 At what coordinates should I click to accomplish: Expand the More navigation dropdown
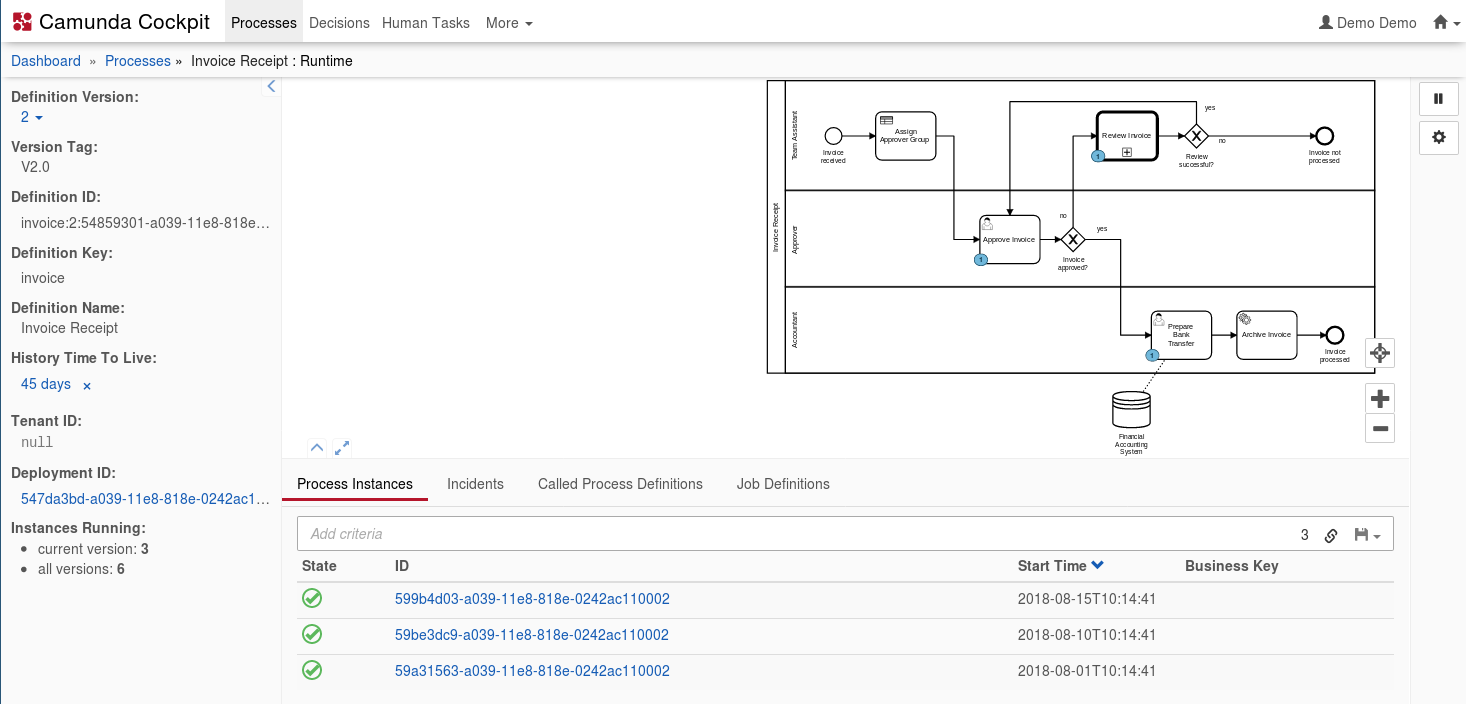509,22
